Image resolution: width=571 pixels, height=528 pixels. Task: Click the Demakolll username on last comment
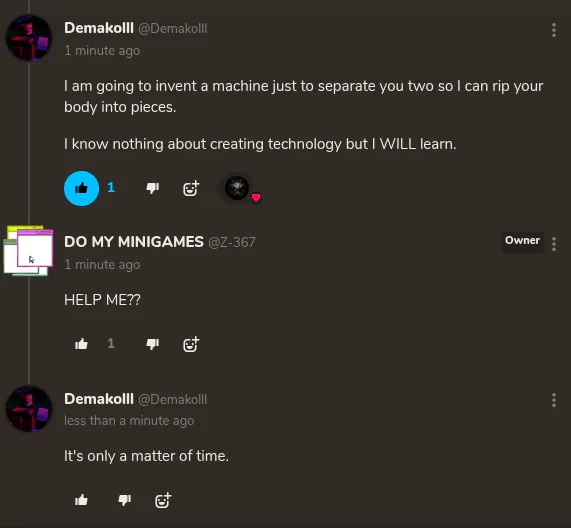[x=99, y=399]
